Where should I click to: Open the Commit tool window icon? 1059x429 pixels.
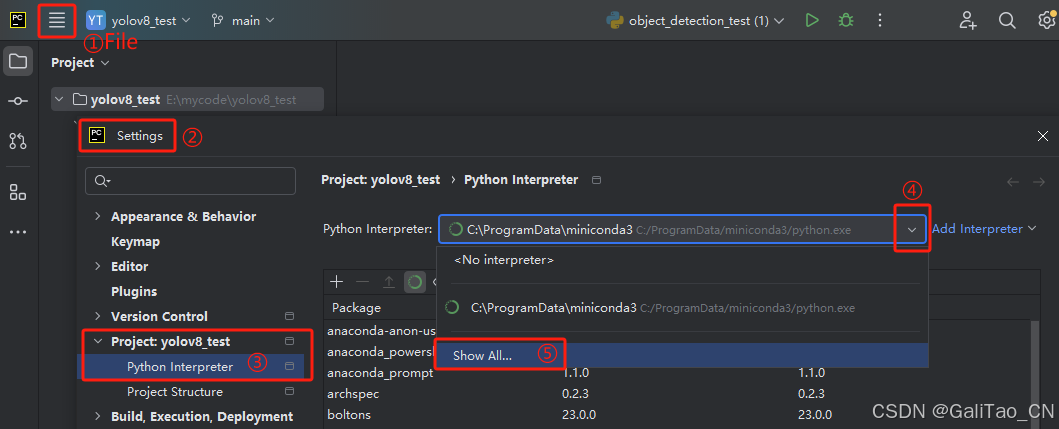pyautogui.click(x=18, y=101)
